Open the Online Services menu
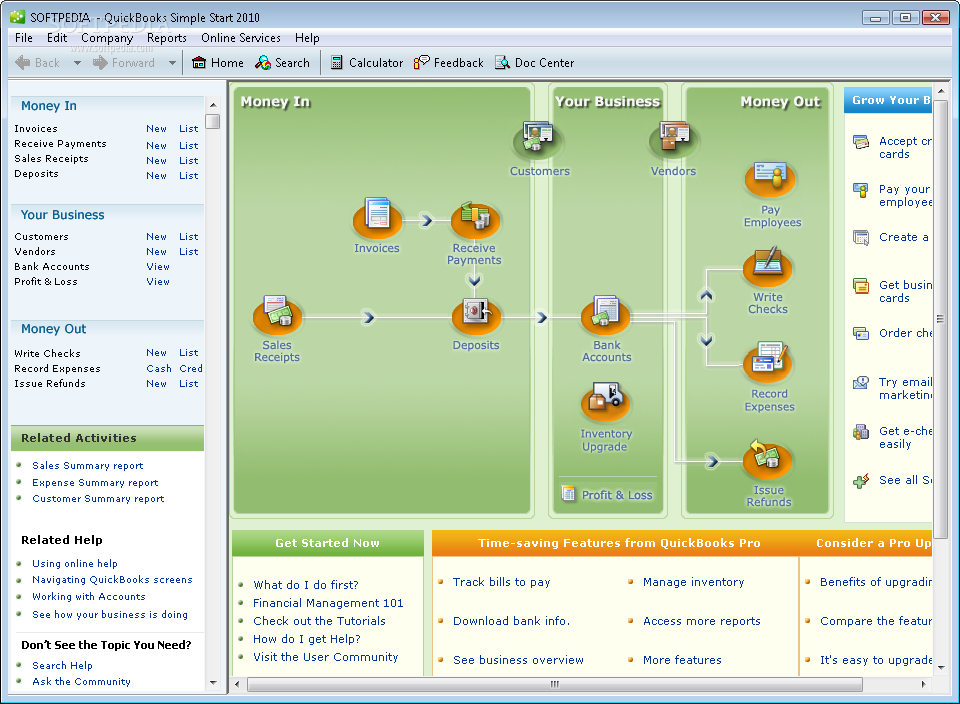Image resolution: width=960 pixels, height=704 pixels. point(241,38)
